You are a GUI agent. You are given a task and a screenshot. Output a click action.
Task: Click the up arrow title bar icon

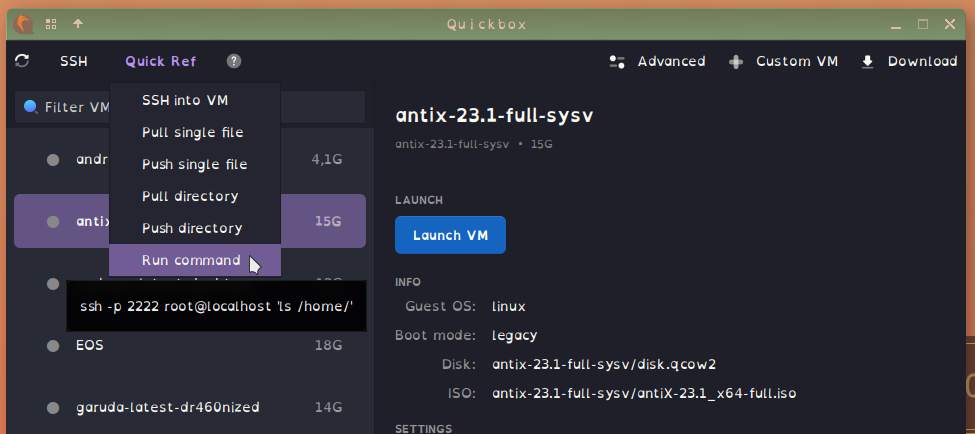coord(78,23)
